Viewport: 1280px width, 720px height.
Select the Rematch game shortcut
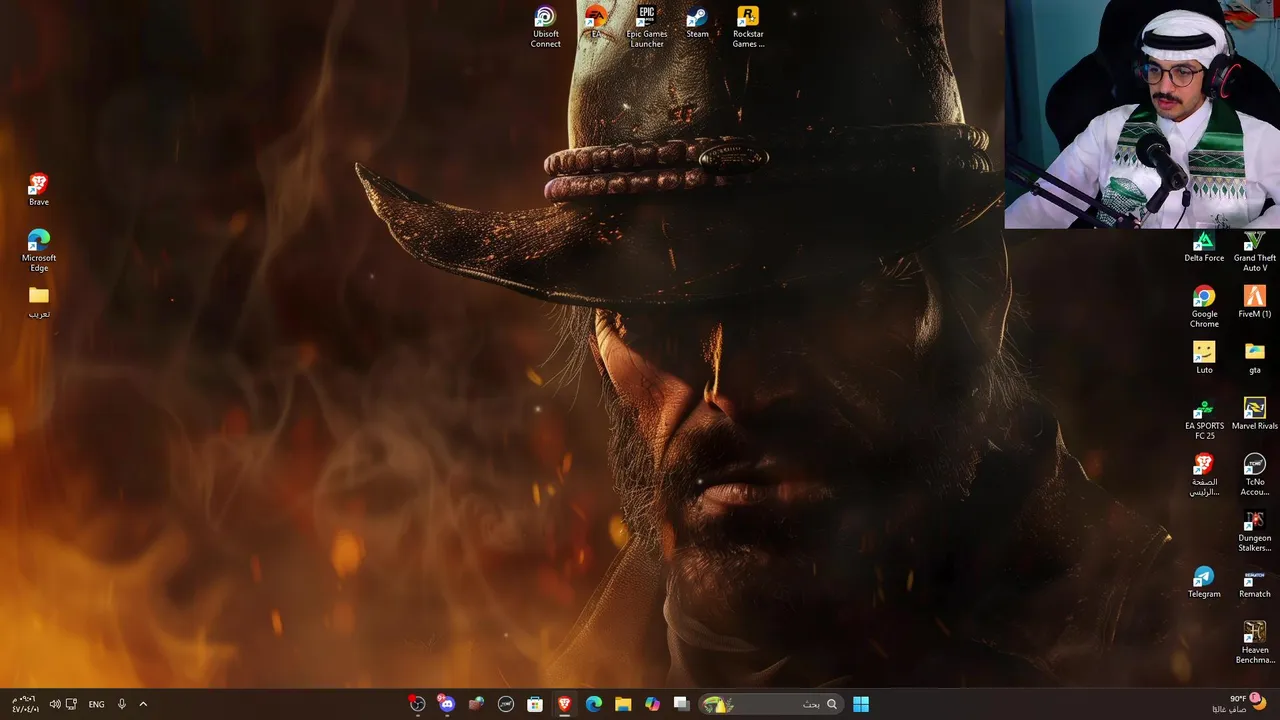coord(1254,582)
